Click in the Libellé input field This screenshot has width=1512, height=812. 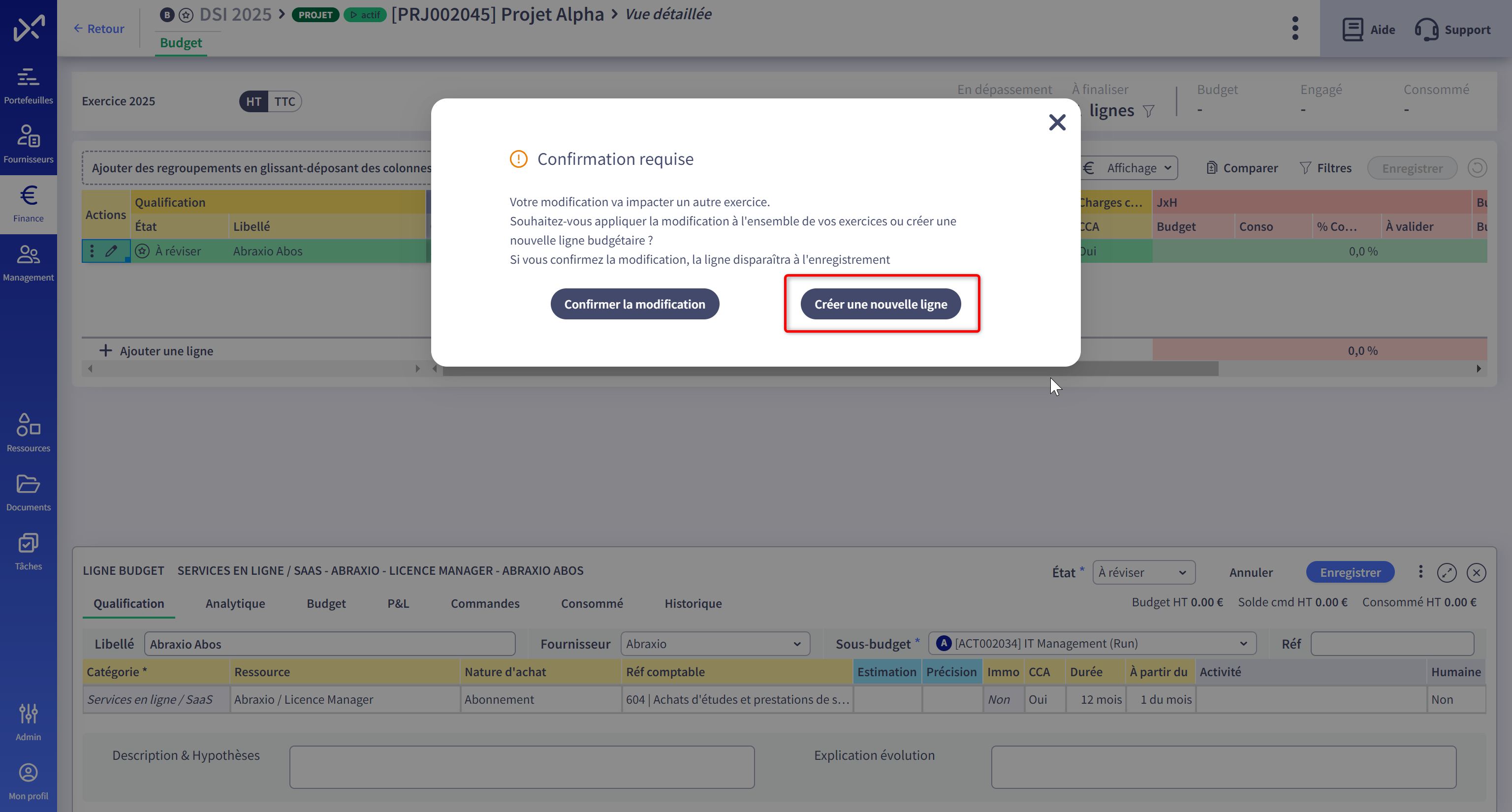pos(330,644)
